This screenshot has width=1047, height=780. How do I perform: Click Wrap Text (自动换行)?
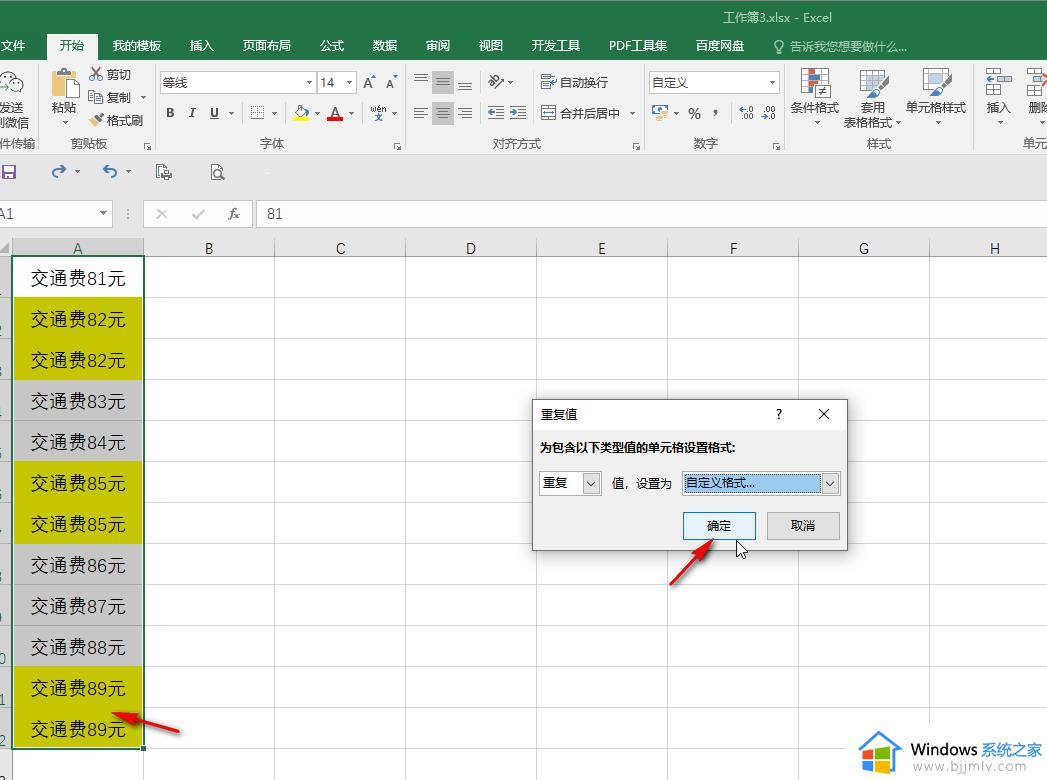[x=574, y=82]
